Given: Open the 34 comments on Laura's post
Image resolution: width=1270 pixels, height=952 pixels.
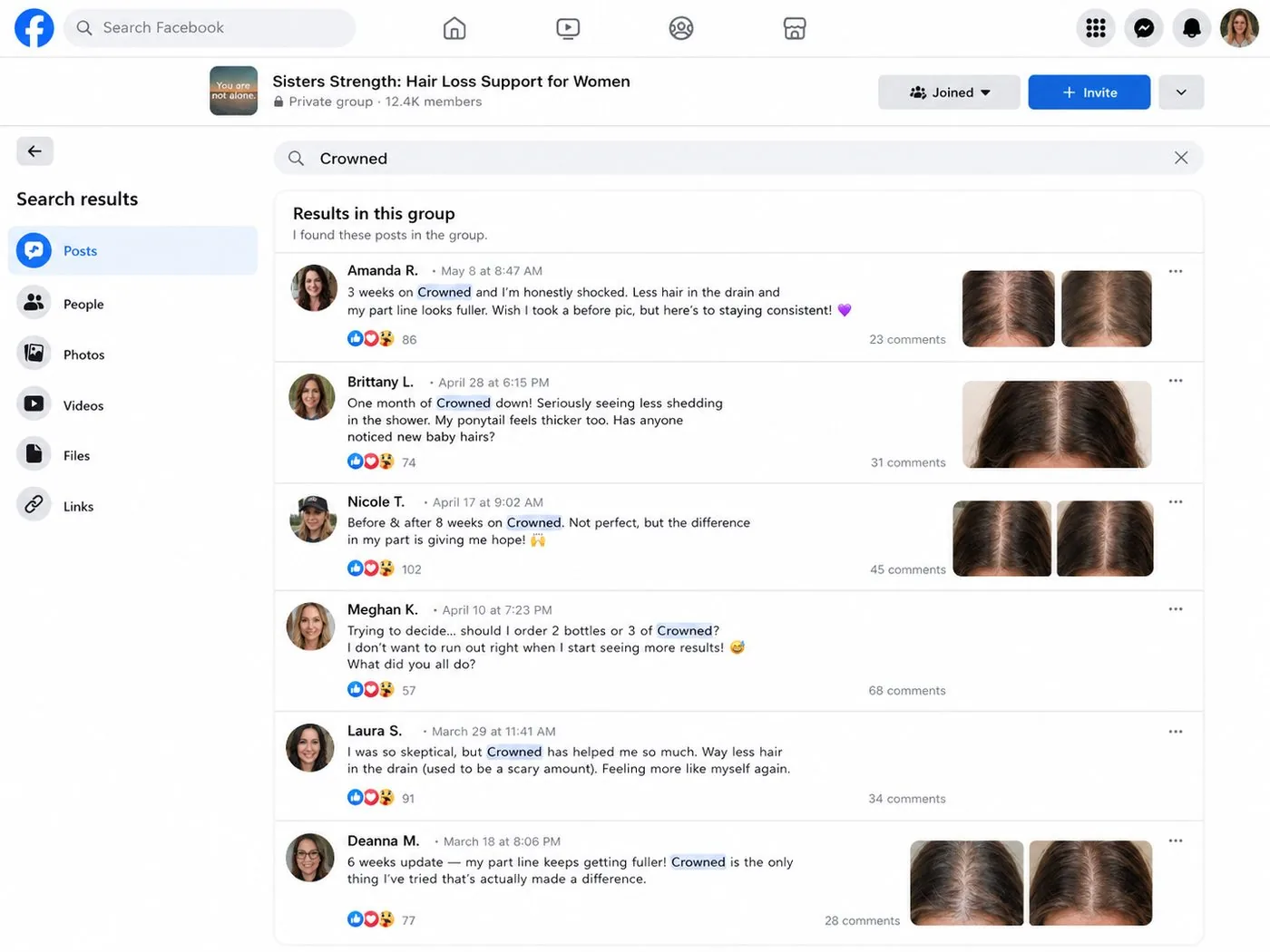Looking at the screenshot, I should (907, 799).
